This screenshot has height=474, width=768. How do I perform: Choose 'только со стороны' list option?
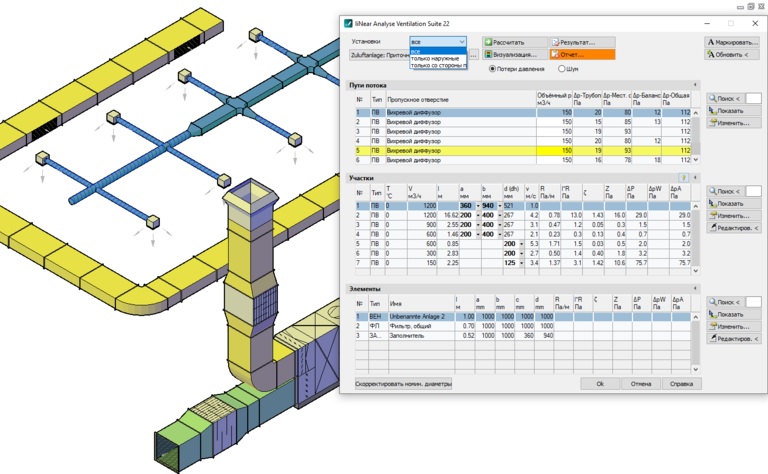coord(437,65)
